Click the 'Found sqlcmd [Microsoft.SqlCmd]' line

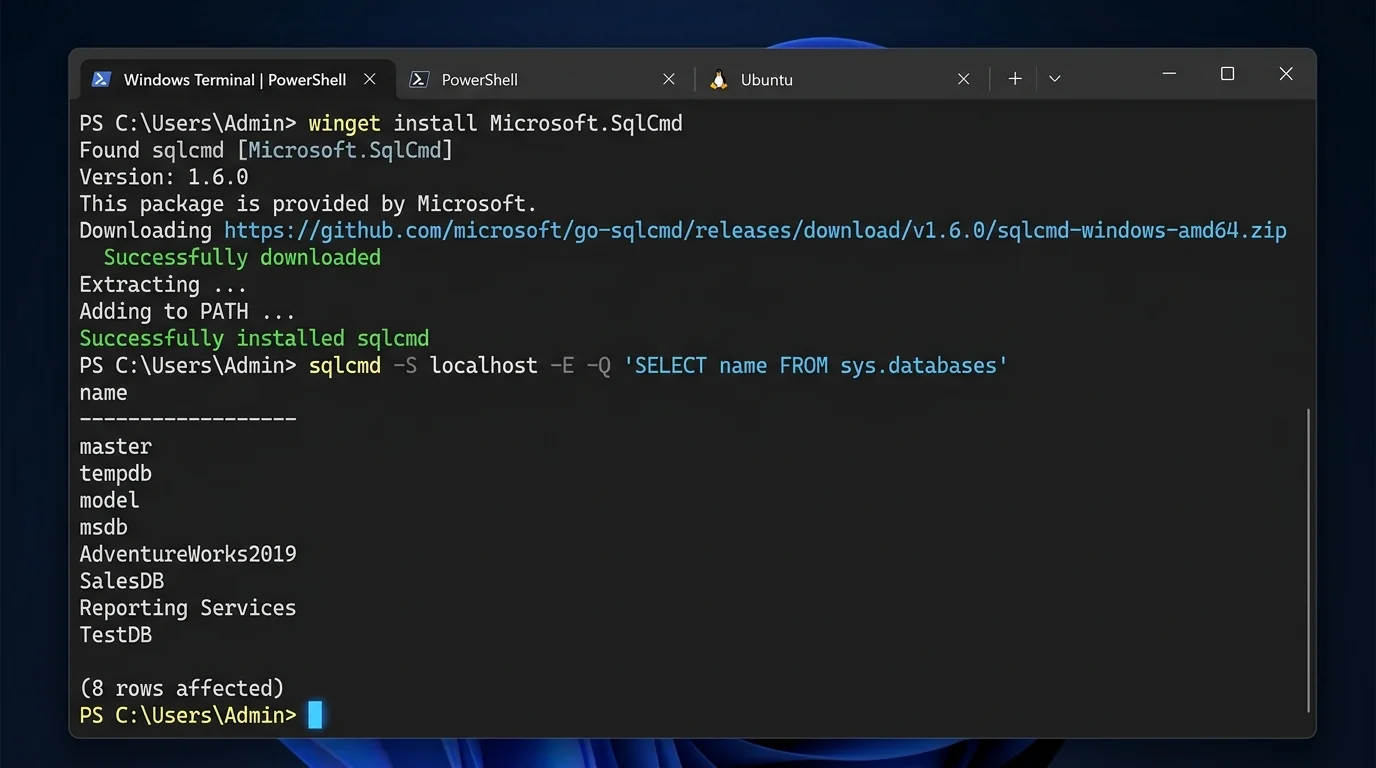[x=267, y=150]
